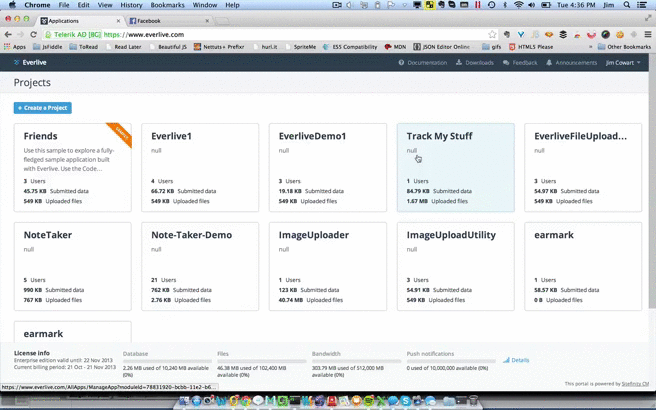The image size is (656, 410).
Task: Click the address bar URL field
Action: tap(271, 34)
